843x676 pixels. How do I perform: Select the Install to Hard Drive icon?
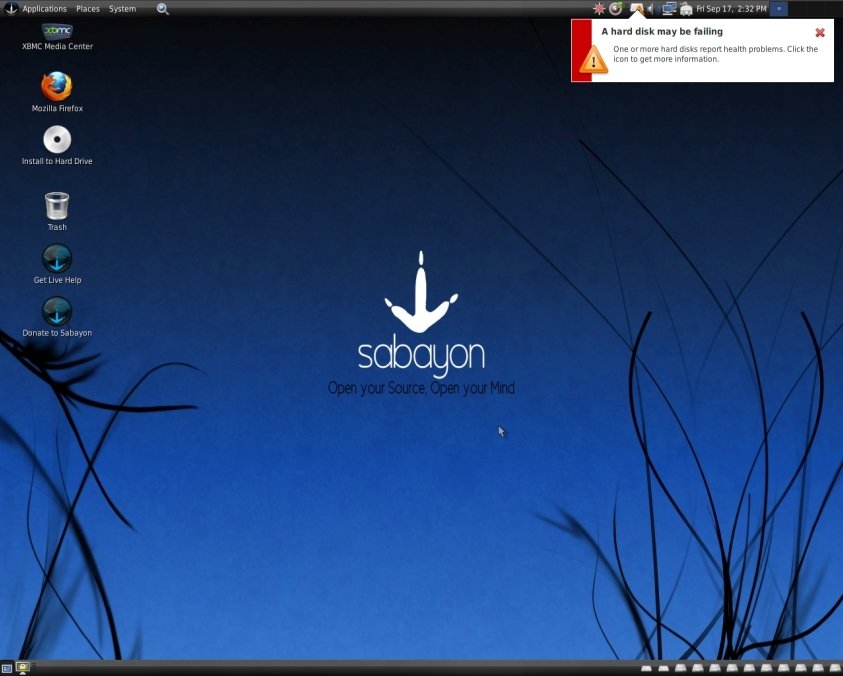[x=57, y=145]
